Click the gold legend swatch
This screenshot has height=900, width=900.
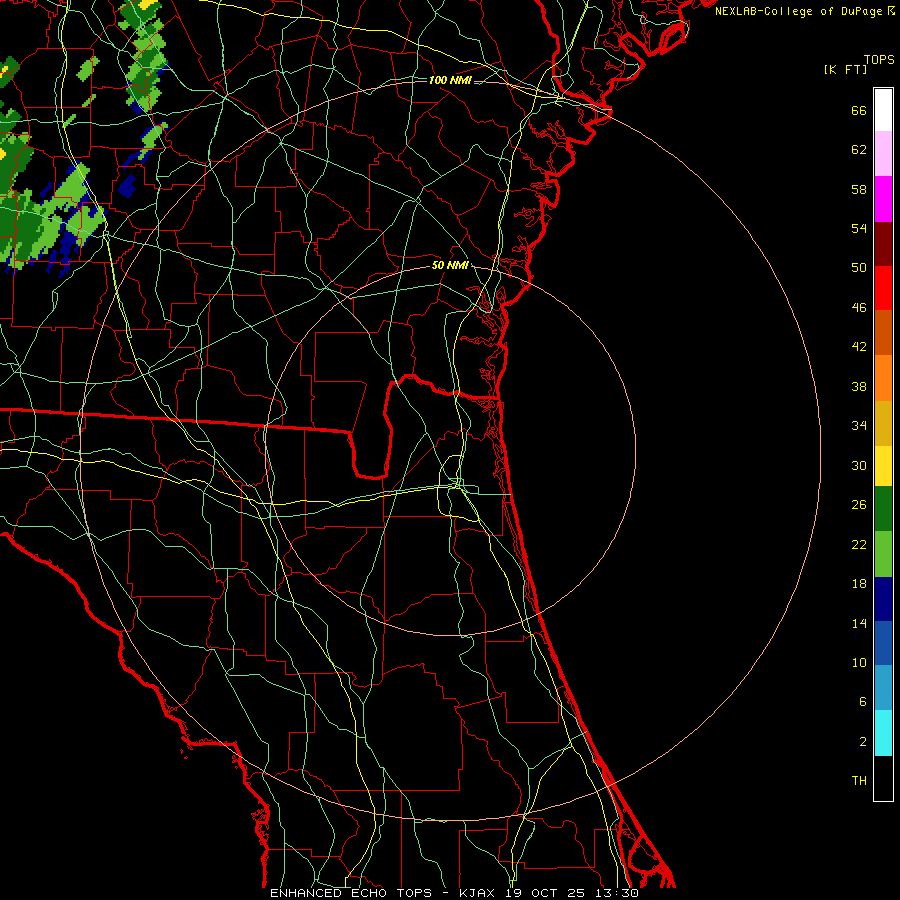click(883, 423)
